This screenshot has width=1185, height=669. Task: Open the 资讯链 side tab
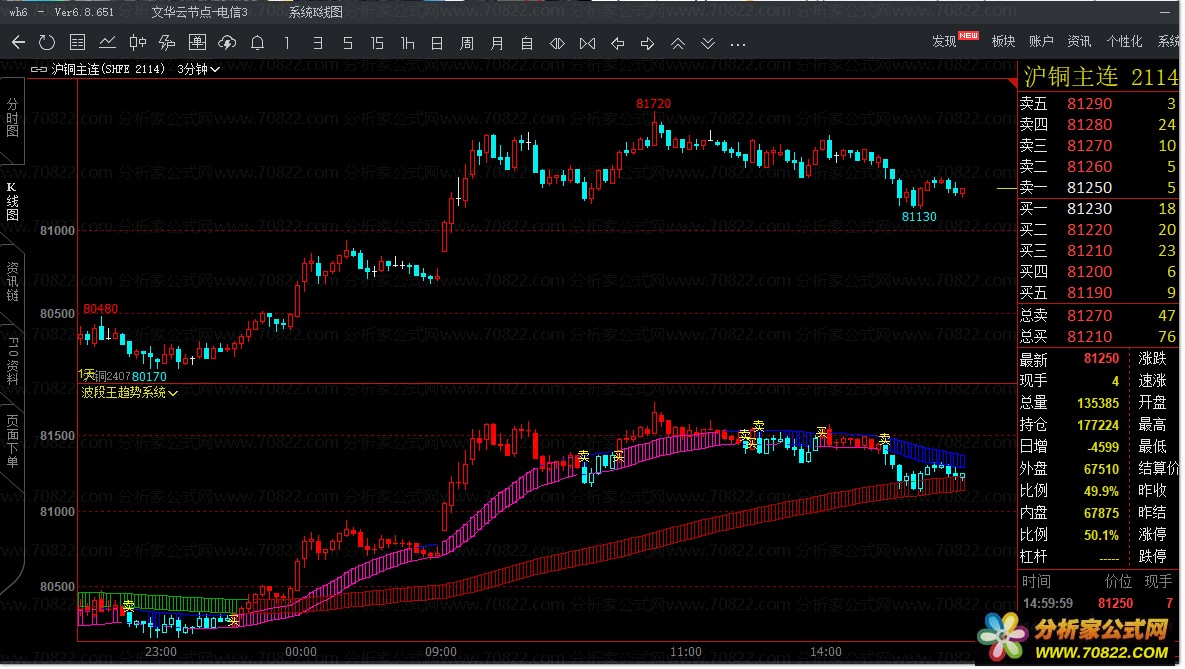[x=12, y=281]
